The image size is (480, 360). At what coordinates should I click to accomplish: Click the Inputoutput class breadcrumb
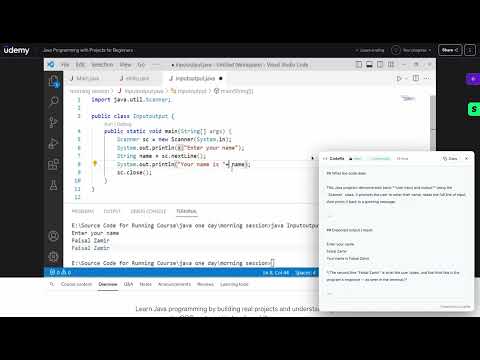(x=189, y=91)
